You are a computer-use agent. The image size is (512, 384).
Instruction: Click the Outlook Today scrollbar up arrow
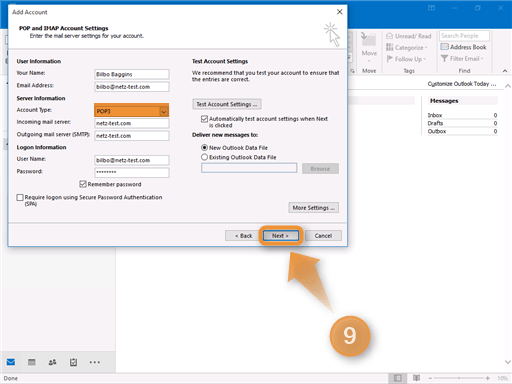point(507,86)
